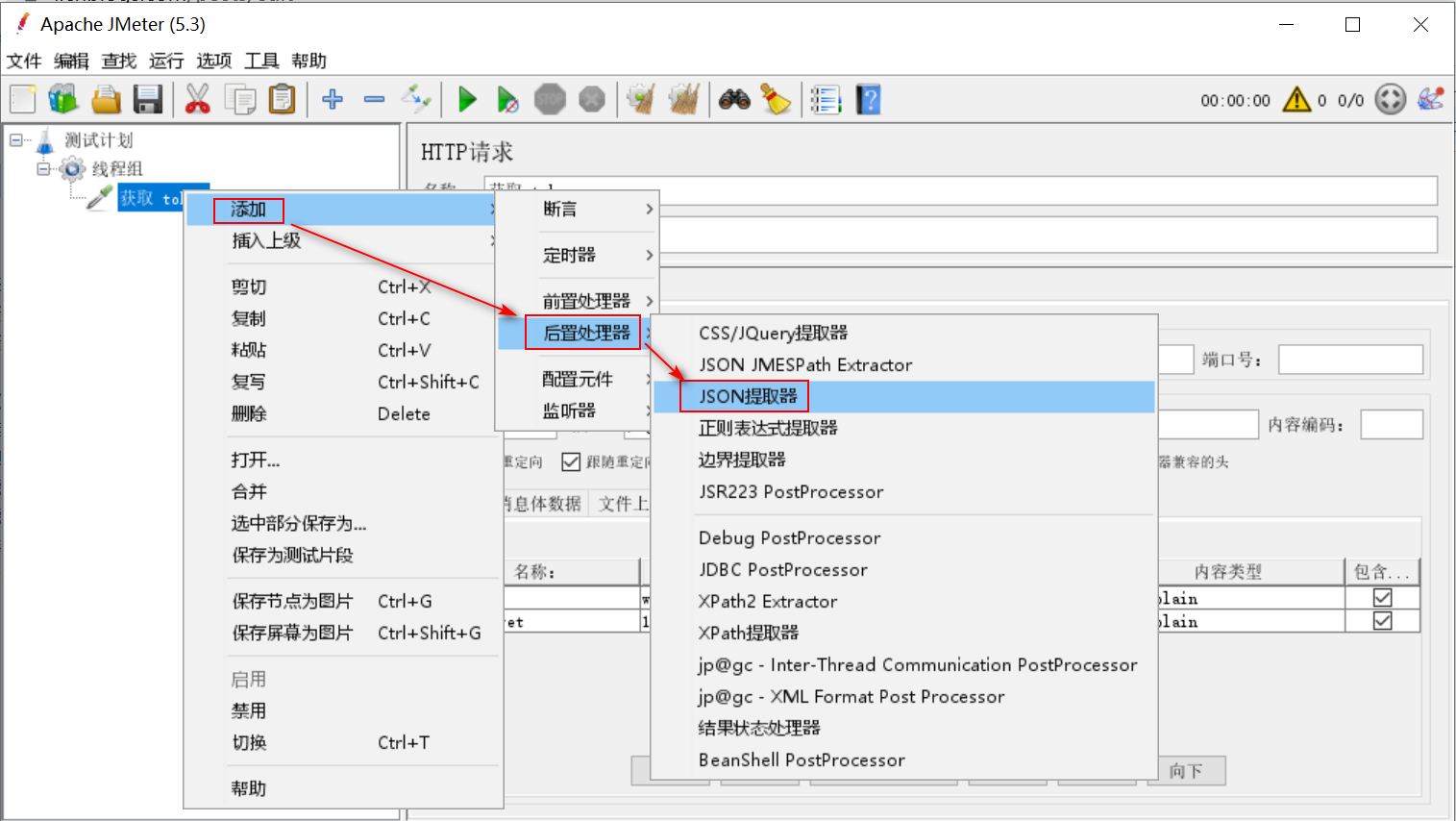Click the Help question mark icon
This screenshot has width=1456, height=821.
pyautogui.click(x=868, y=99)
